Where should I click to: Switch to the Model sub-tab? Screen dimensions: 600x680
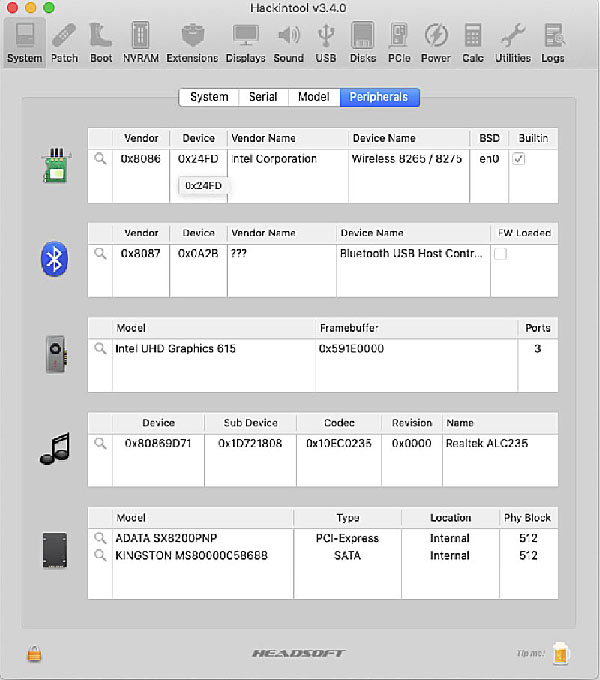tap(314, 97)
